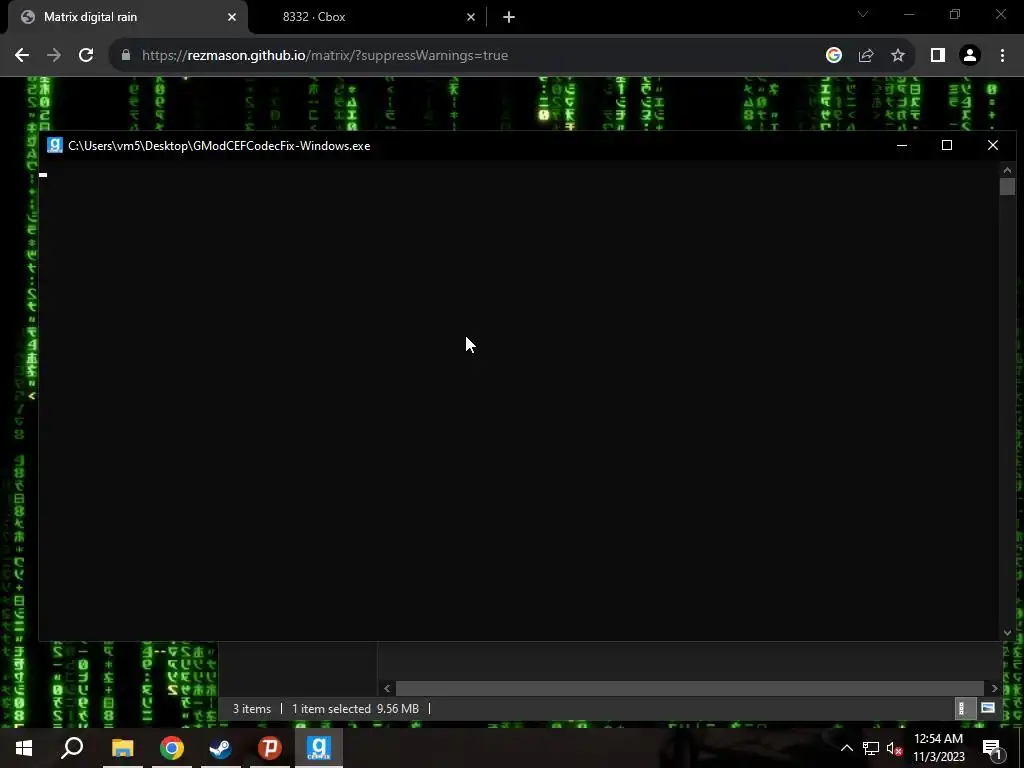The image size is (1024, 768).
Task: Open Google icon in address bar
Action: coord(833,56)
